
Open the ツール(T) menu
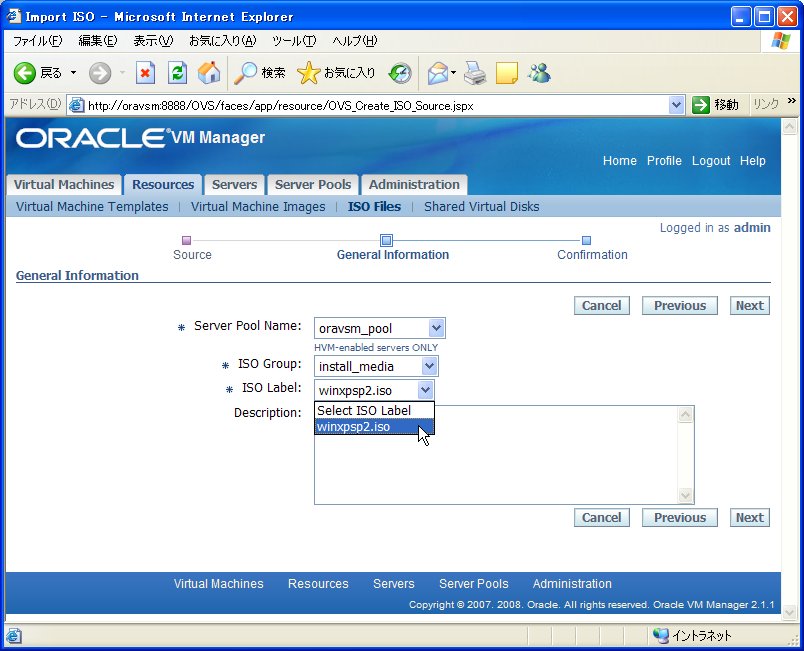pos(294,40)
